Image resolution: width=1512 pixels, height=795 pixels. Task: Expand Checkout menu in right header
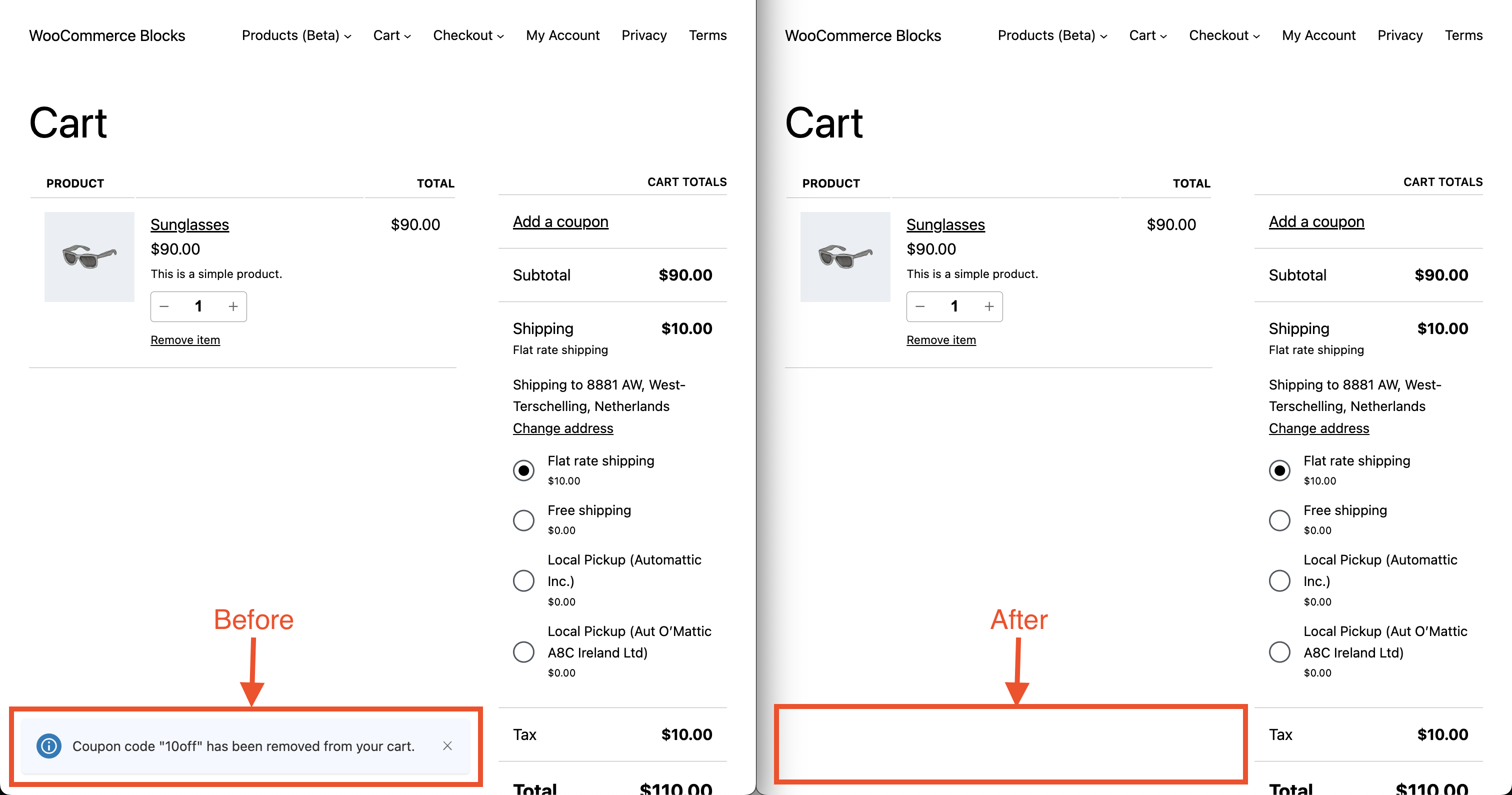[x=1224, y=35]
